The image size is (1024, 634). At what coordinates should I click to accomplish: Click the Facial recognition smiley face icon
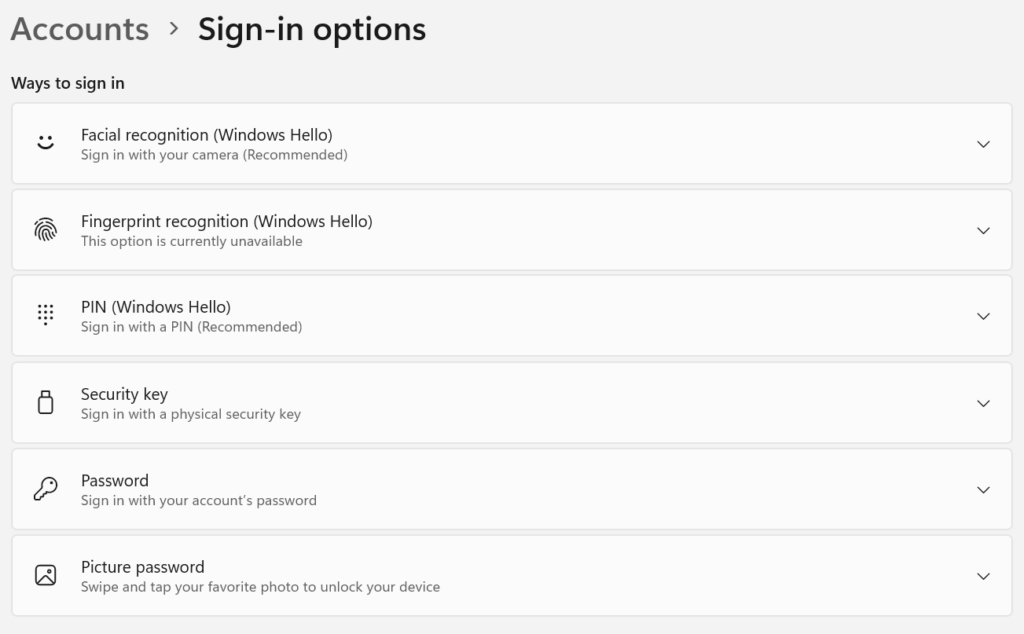coord(45,143)
